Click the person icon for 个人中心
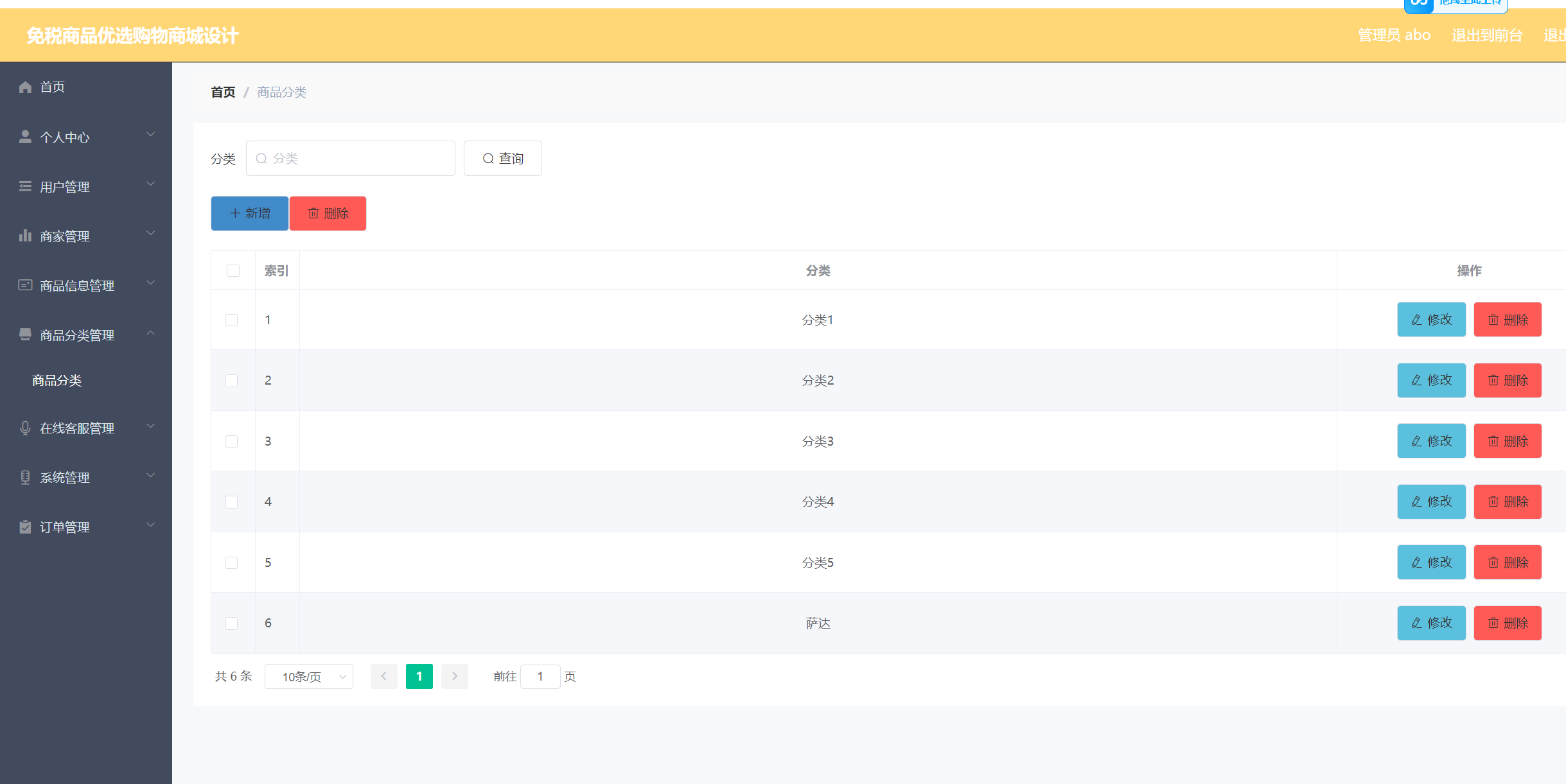 pyautogui.click(x=25, y=137)
